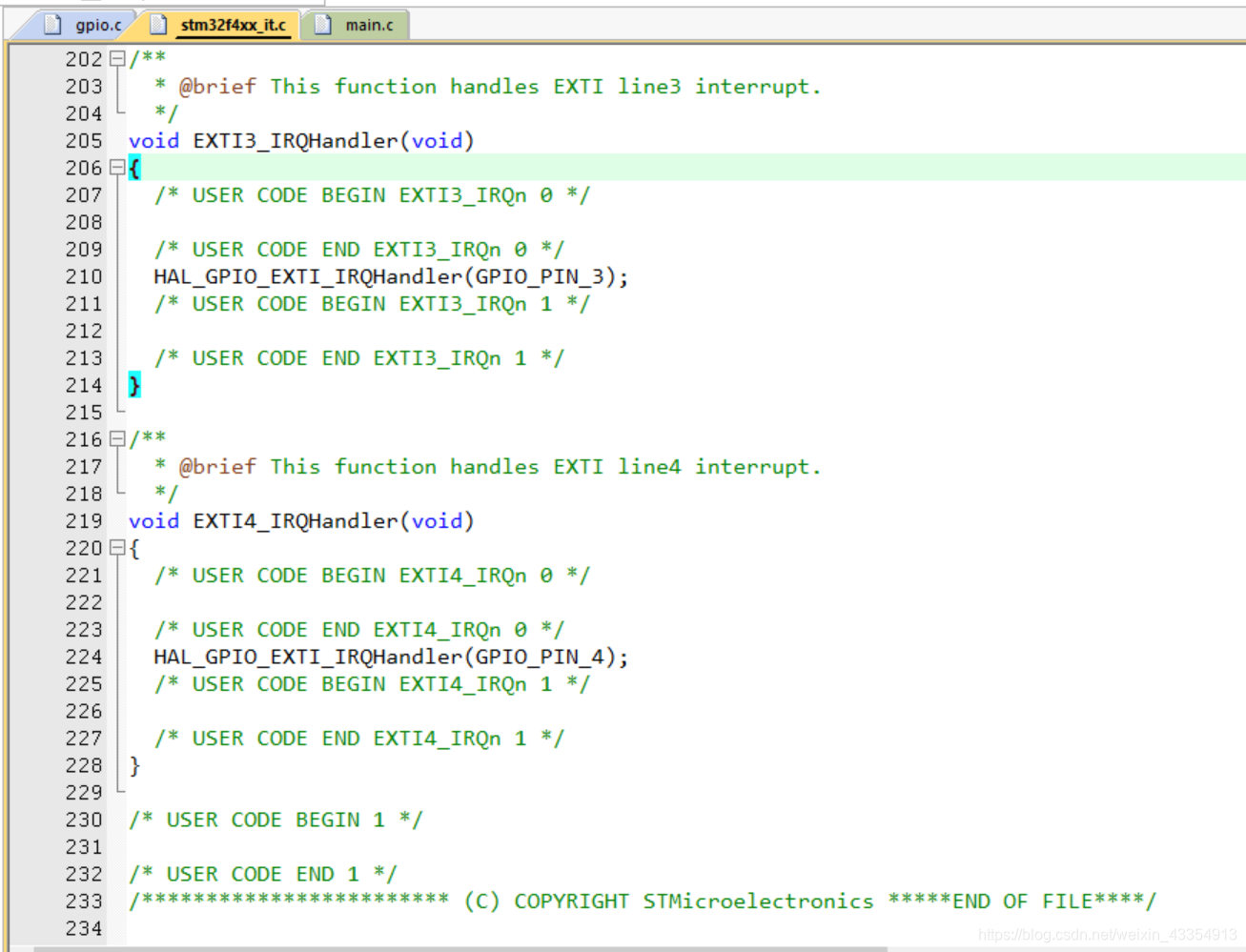The image size is (1246, 952).
Task: Click the stm32f4xx_it.c file icon
Action: (x=159, y=25)
